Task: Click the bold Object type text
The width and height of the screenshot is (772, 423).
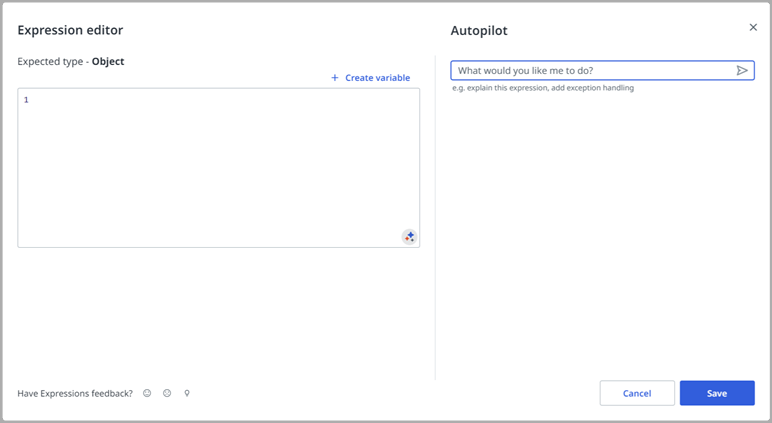Action: click(x=108, y=62)
